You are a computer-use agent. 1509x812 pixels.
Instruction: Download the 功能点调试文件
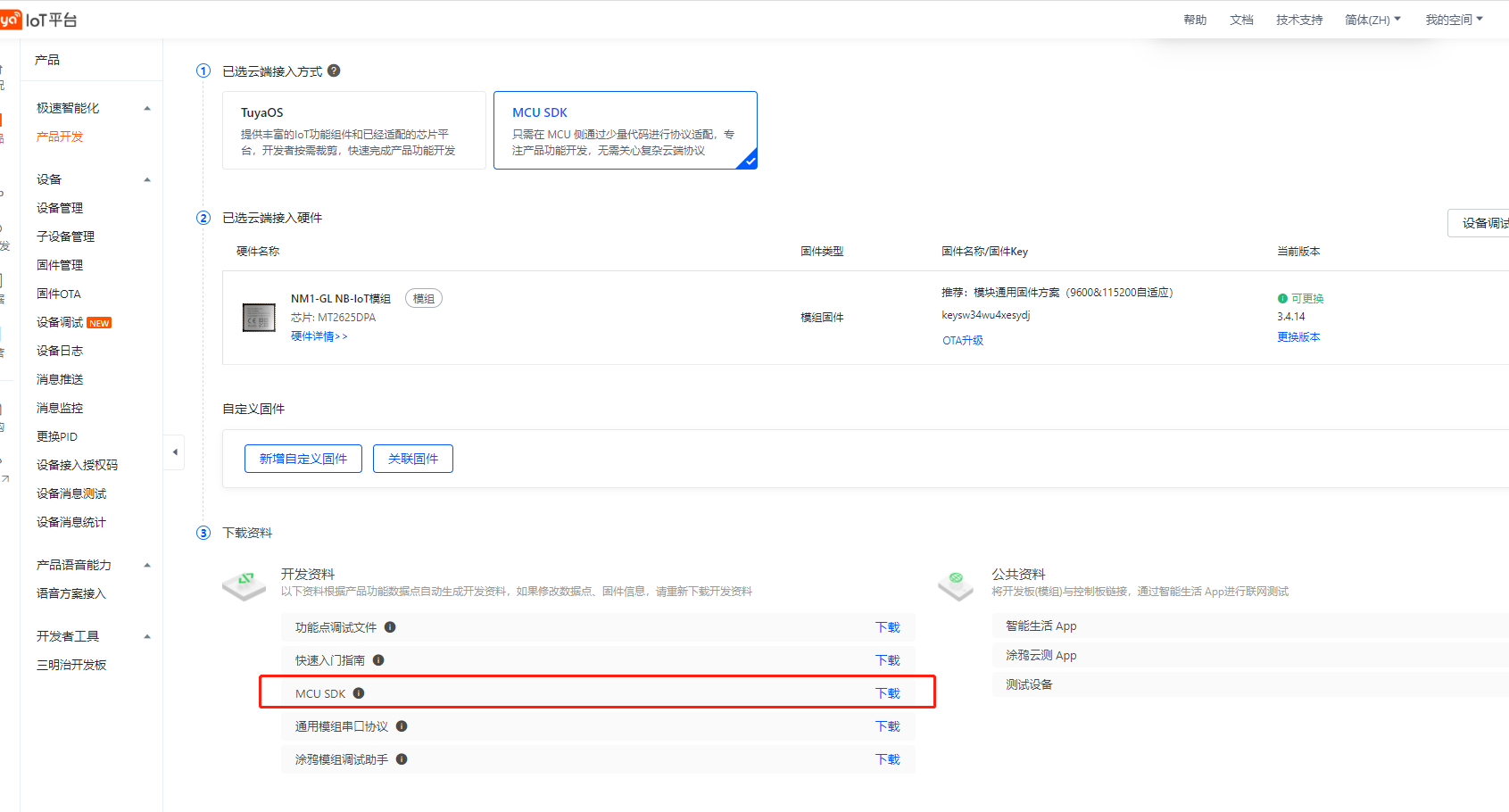pyautogui.click(x=887, y=627)
